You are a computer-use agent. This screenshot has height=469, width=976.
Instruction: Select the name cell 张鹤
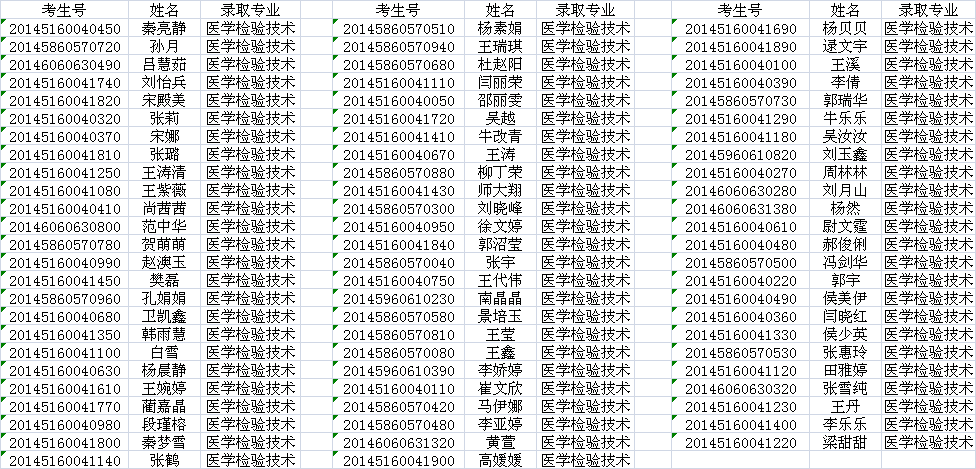165,461
